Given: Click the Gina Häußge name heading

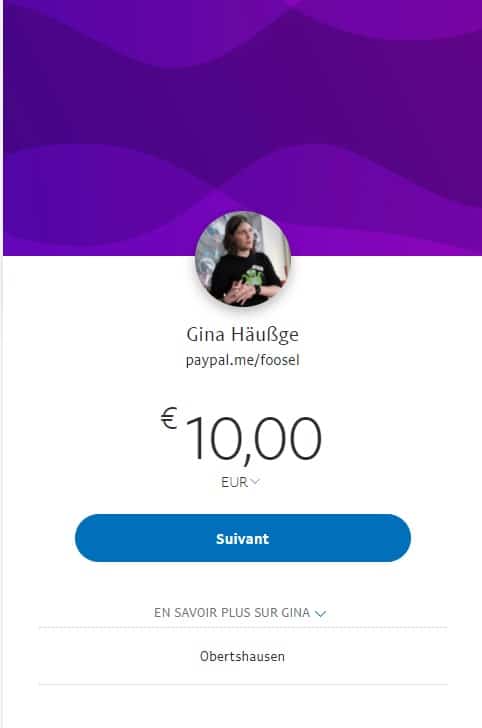Looking at the screenshot, I should 242,335.
